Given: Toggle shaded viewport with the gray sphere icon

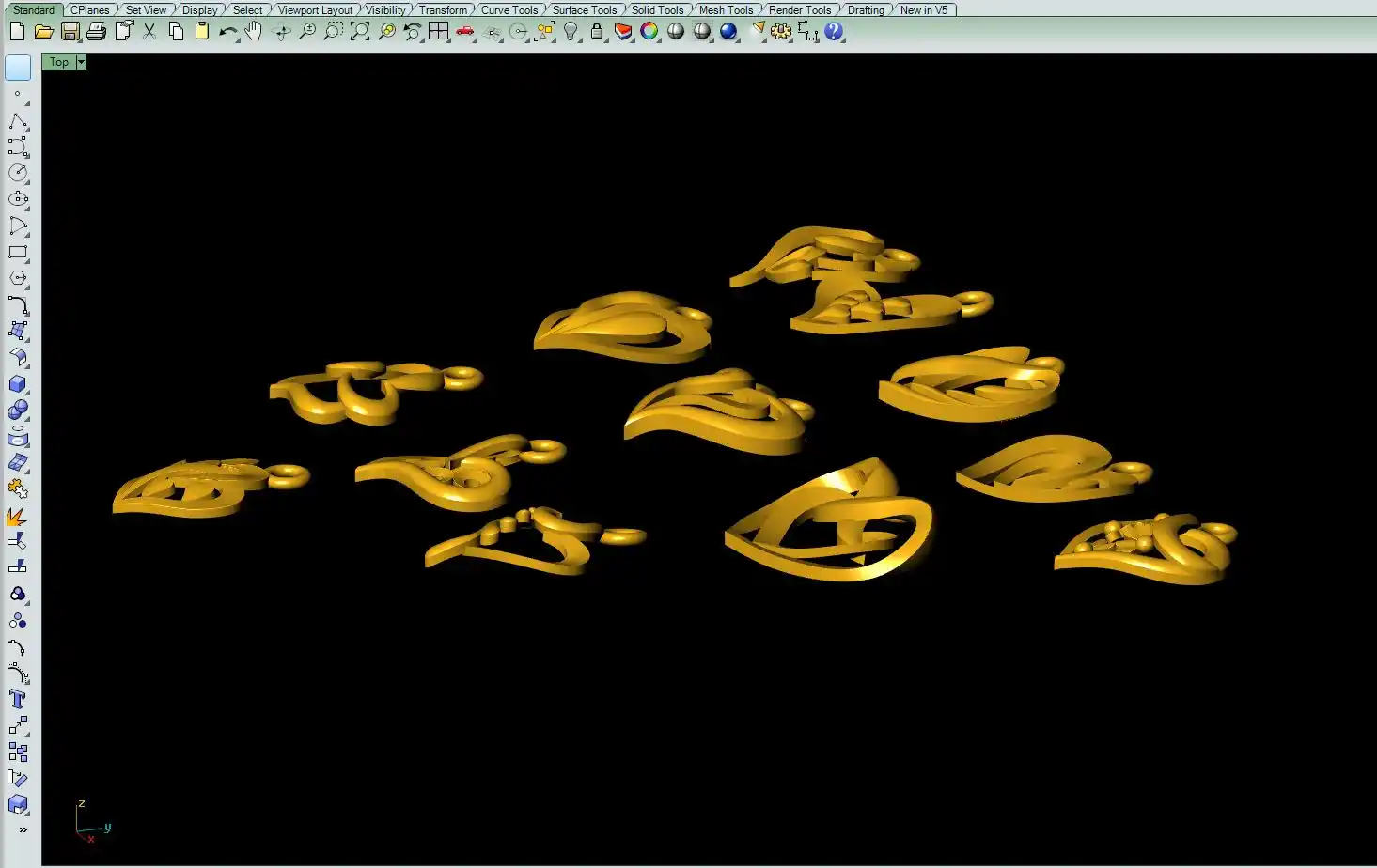Looking at the screenshot, I should [x=676, y=31].
